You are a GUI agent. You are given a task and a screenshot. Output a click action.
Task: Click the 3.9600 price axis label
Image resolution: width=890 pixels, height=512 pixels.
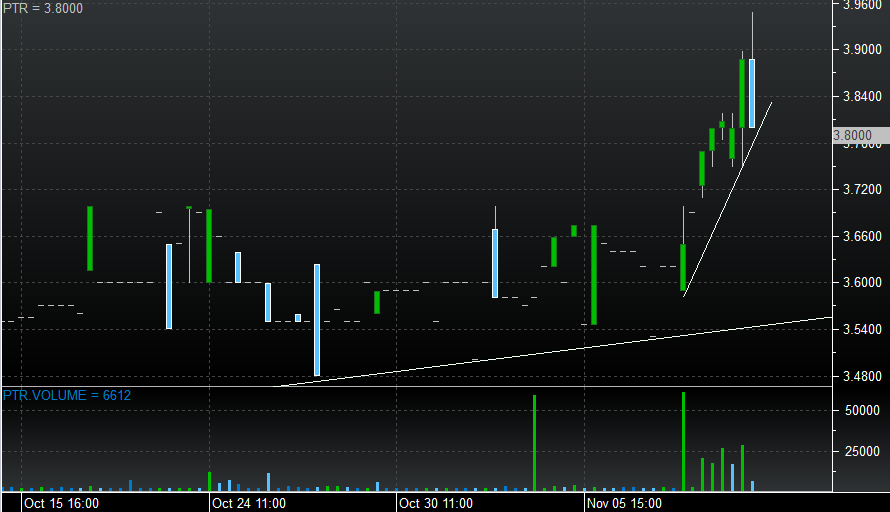pyautogui.click(x=861, y=4)
